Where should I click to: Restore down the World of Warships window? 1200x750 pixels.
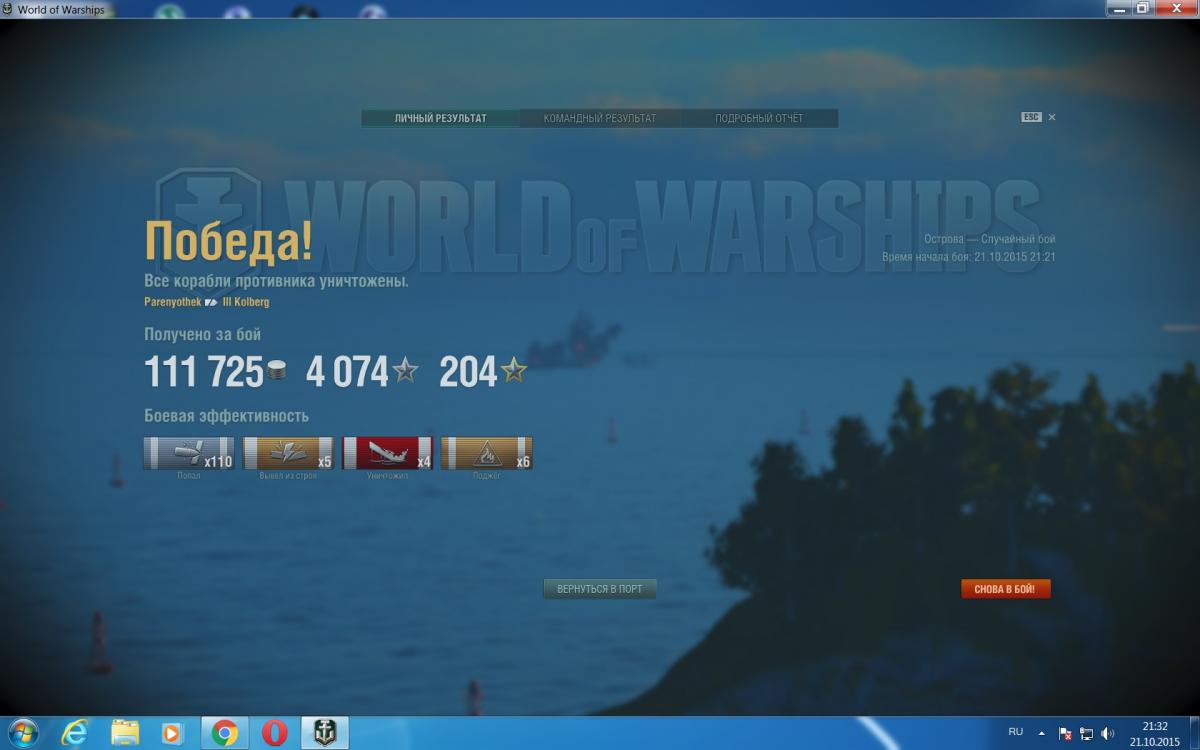tap(1142, 8)
